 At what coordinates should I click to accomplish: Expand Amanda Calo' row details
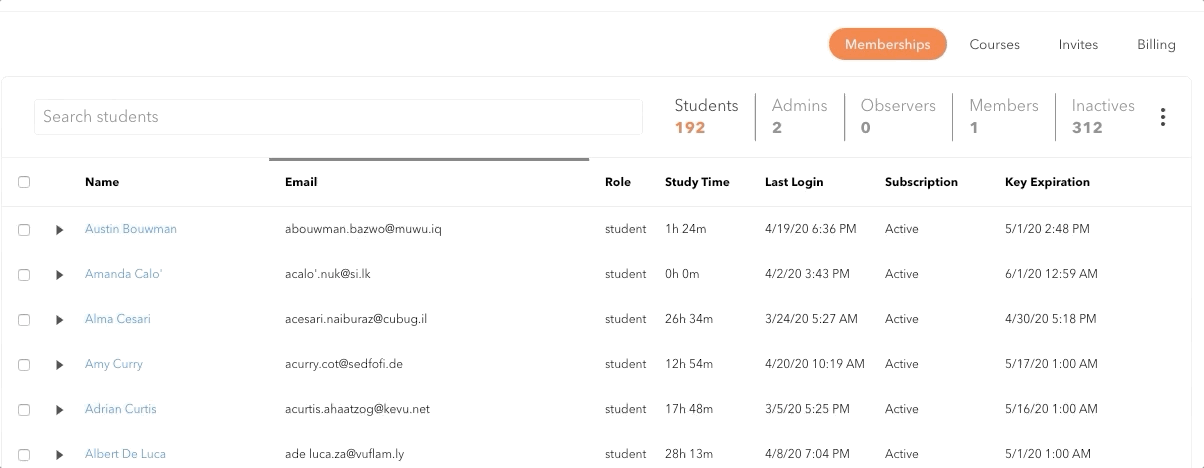60,275
